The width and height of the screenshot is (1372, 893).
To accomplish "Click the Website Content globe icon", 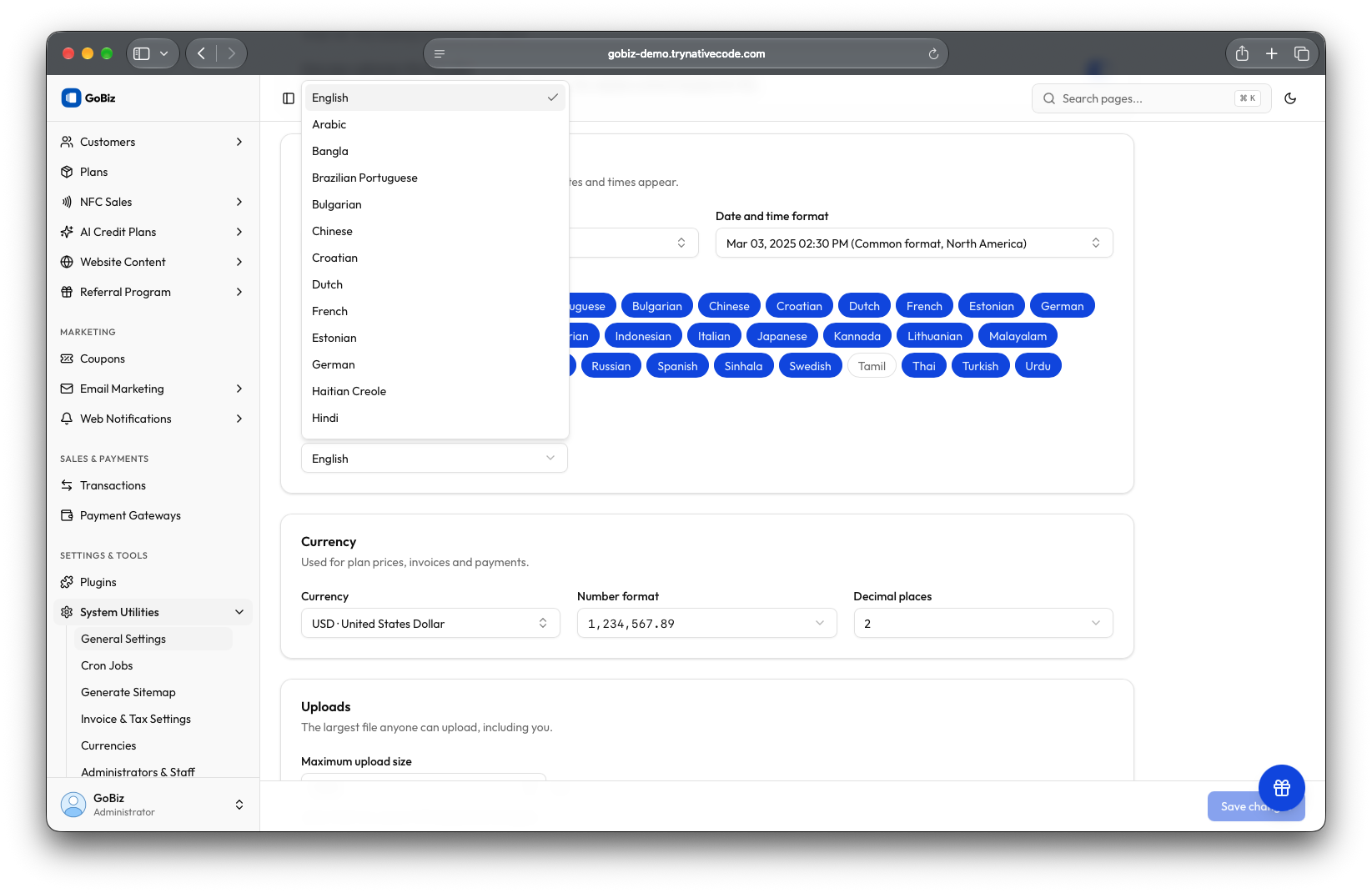I will pos(67,262).
